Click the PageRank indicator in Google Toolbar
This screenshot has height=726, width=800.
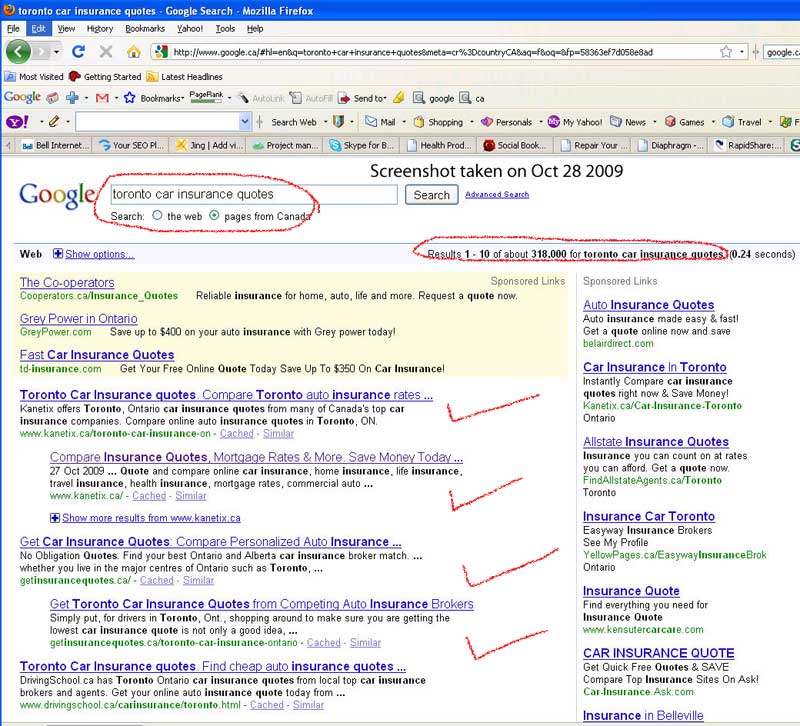[x=206, y=97]
